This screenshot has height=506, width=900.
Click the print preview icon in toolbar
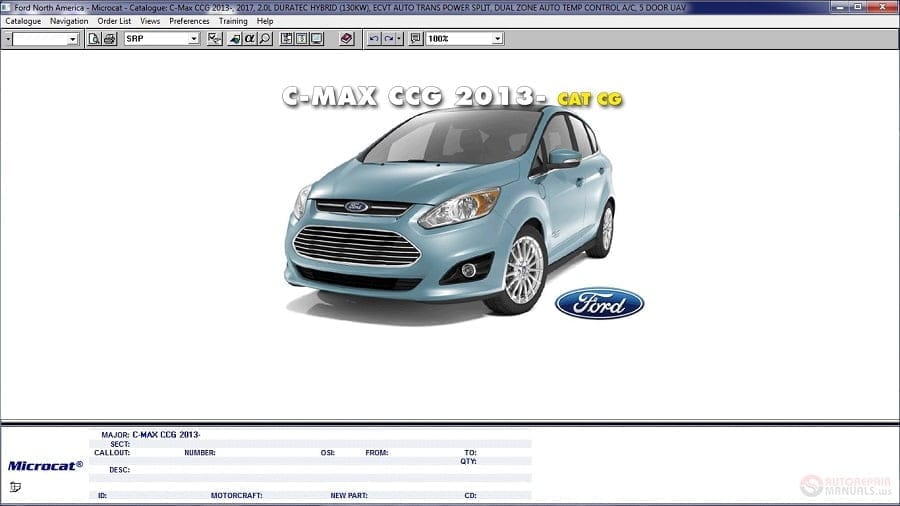(94, 39)
